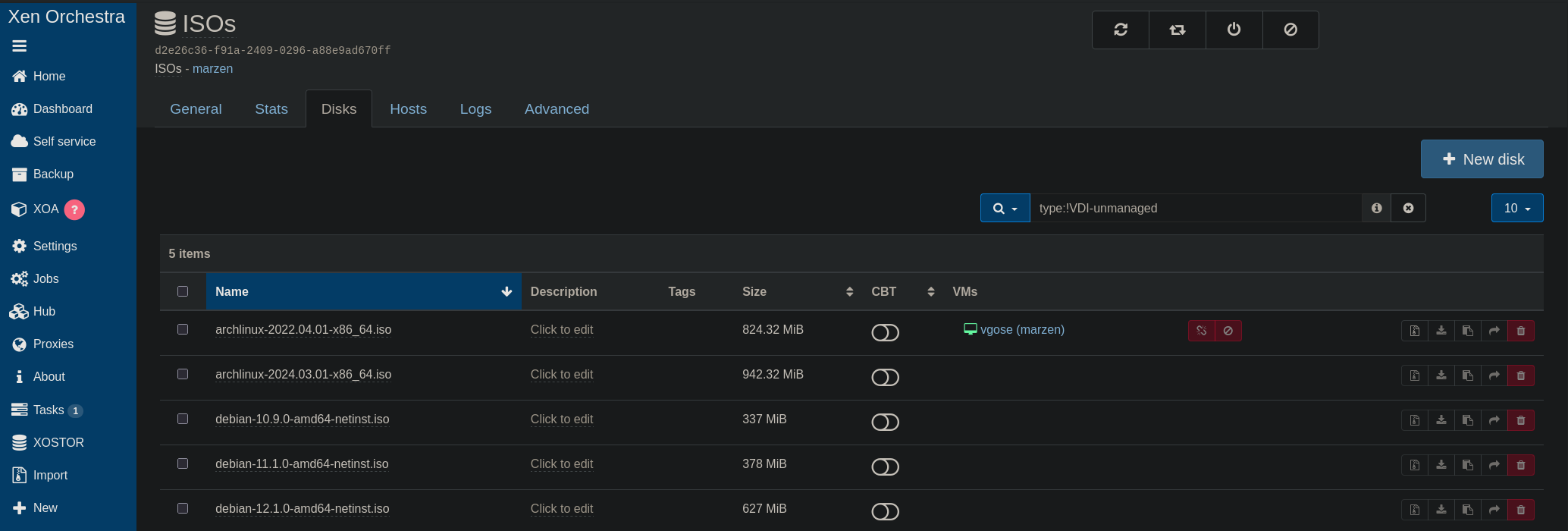
Task: Open the items per page dropdown
Action: point(1516,208)
